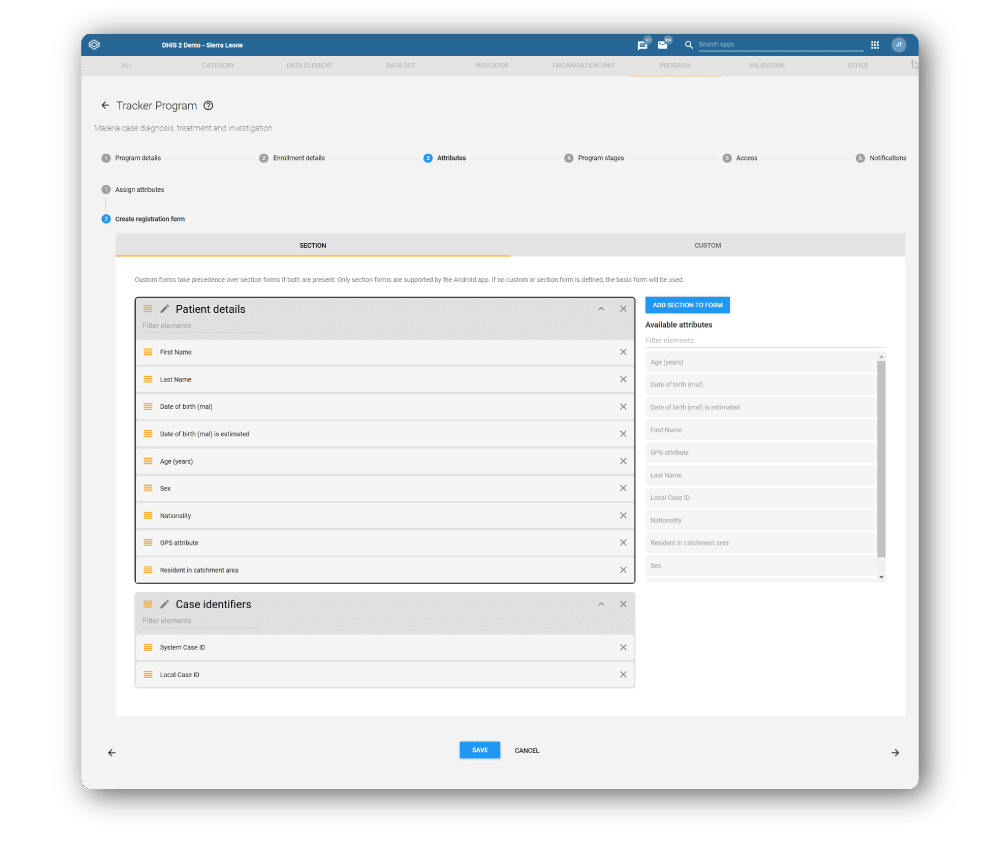Remove Nationality from the section
The image size is (1000, 857).
[x=623, y=515]
